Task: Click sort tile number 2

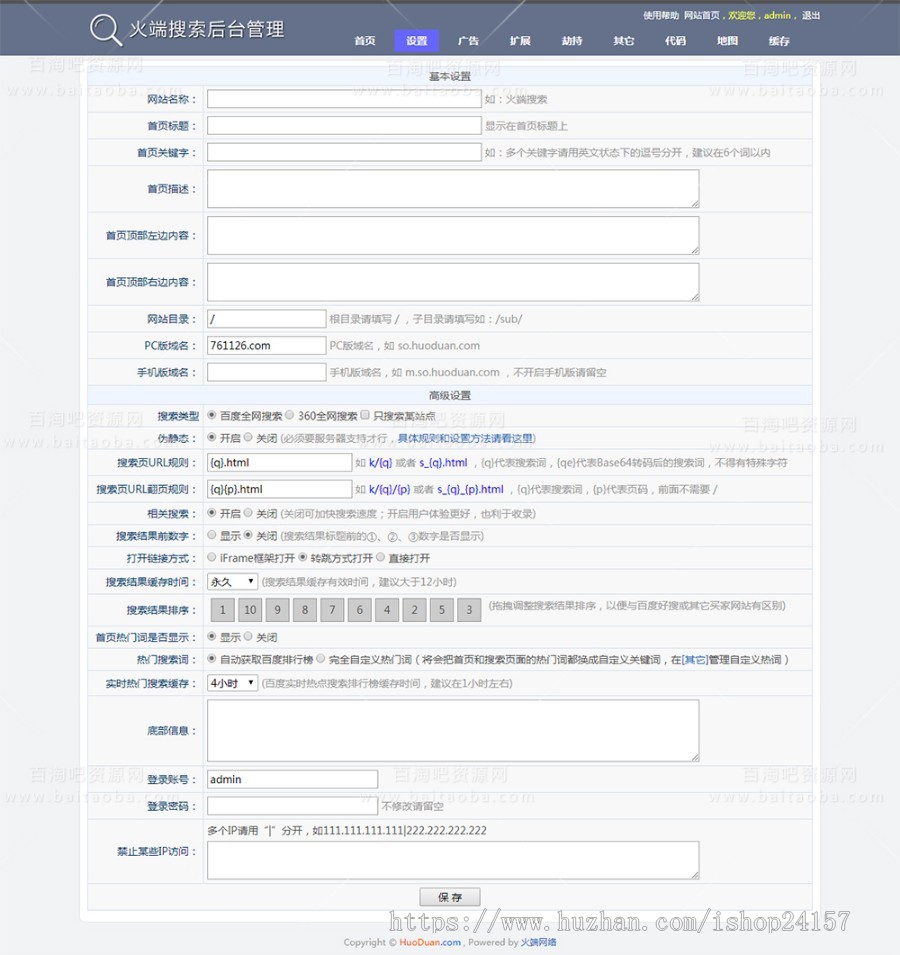Action: tap(415, 610)
